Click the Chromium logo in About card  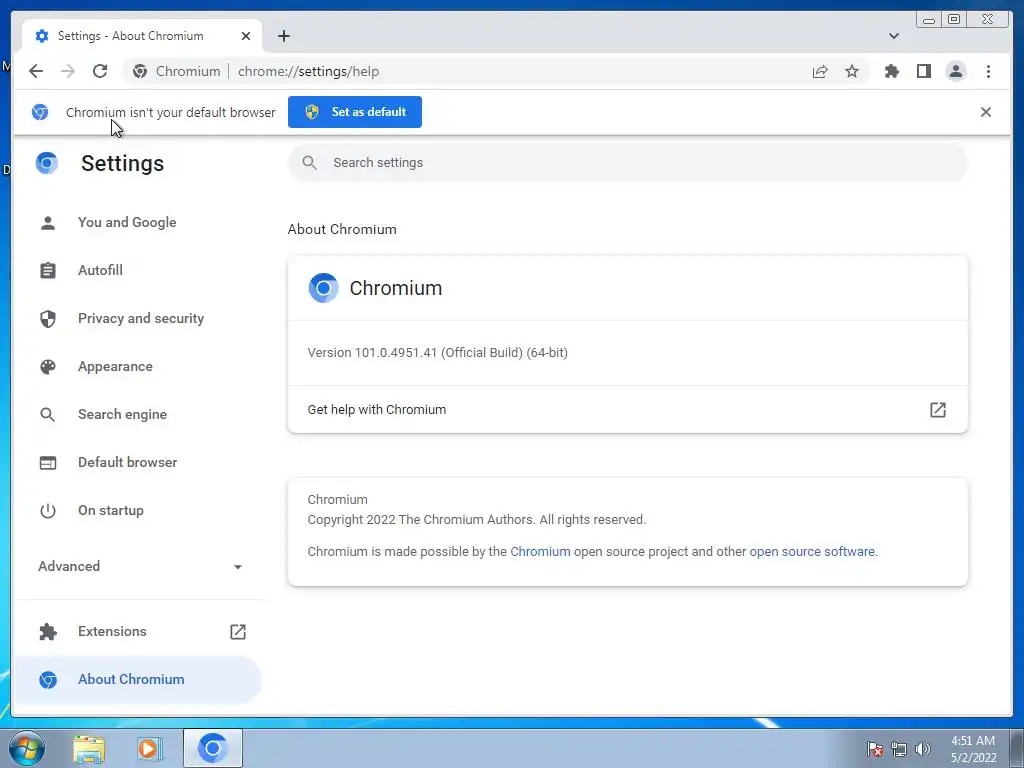tap(323, 288)
